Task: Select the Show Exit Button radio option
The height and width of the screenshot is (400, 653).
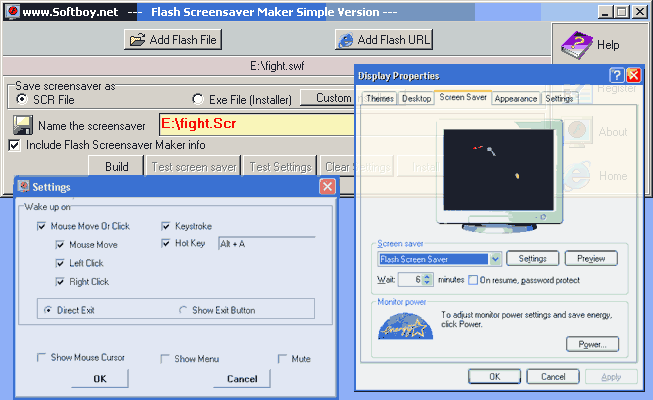Action: [183, 310]
